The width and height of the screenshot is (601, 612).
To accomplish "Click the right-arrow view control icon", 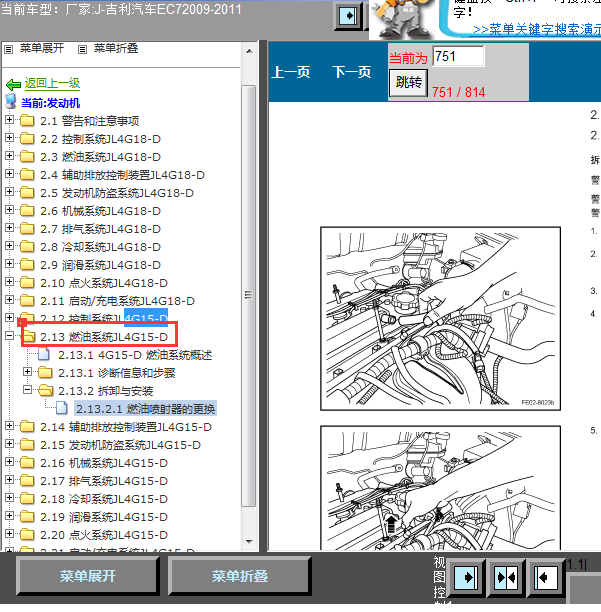I will pos(466,576).
